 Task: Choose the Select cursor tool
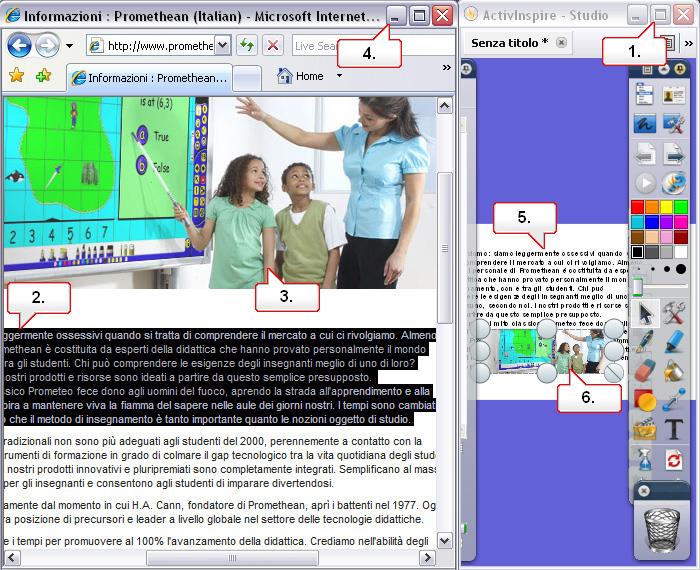pos(645,313)
